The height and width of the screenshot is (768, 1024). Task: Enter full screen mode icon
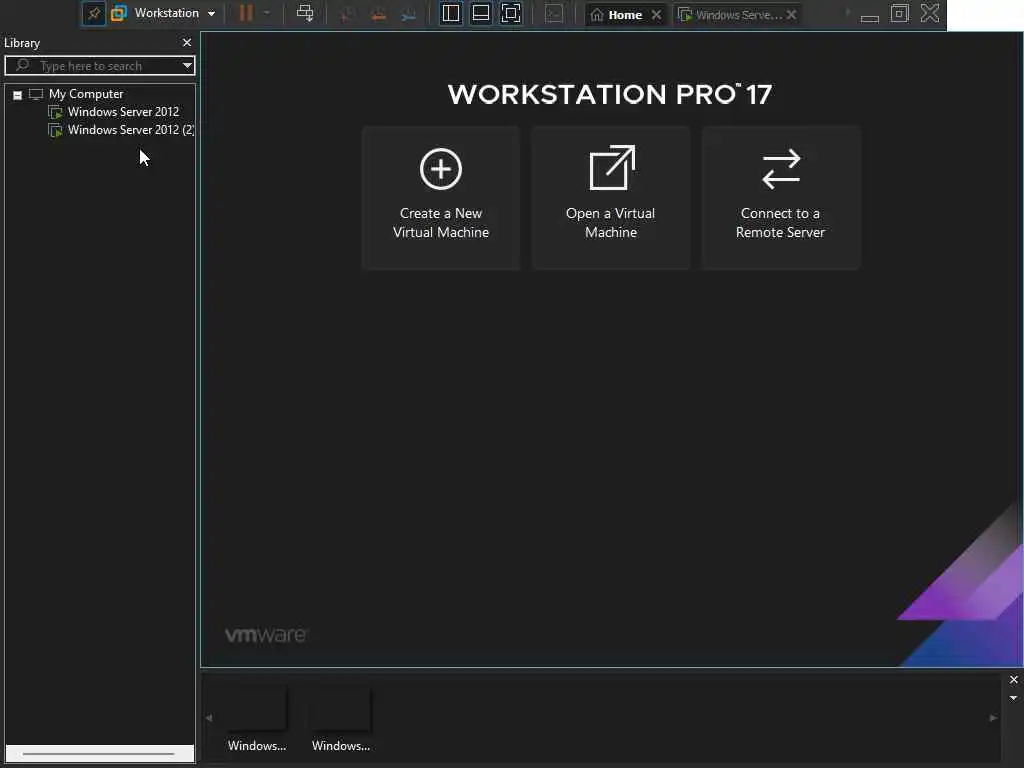tap(511, 13)
